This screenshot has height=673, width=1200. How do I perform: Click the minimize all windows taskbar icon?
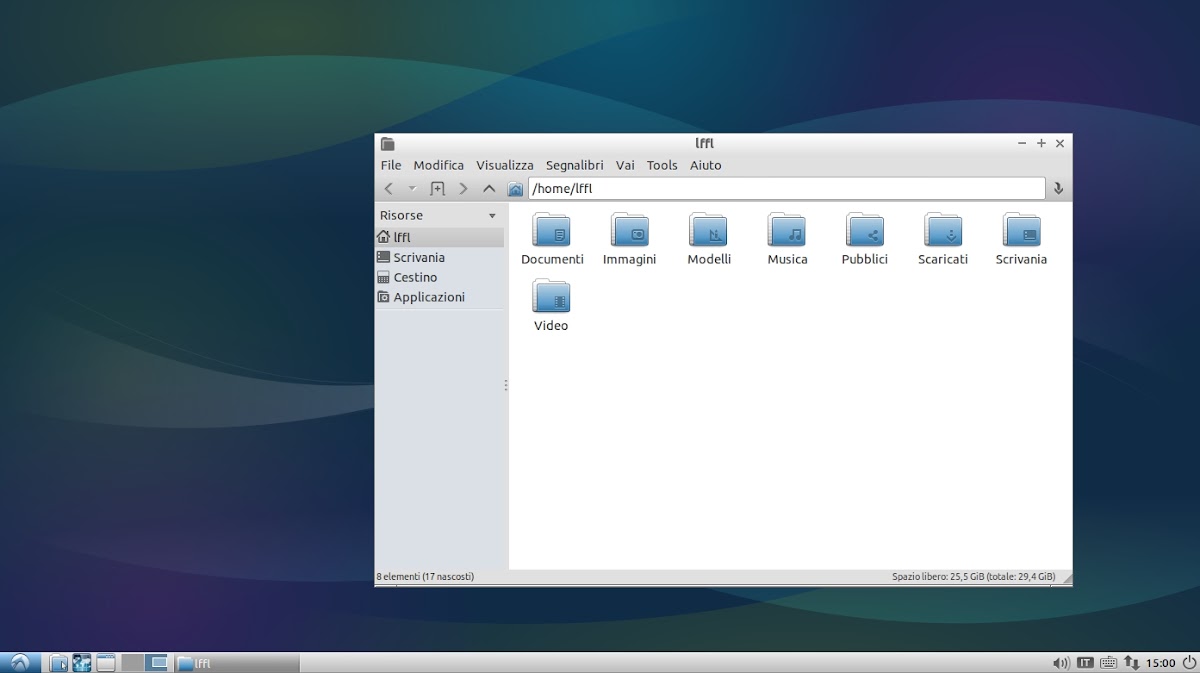(106, 662)
